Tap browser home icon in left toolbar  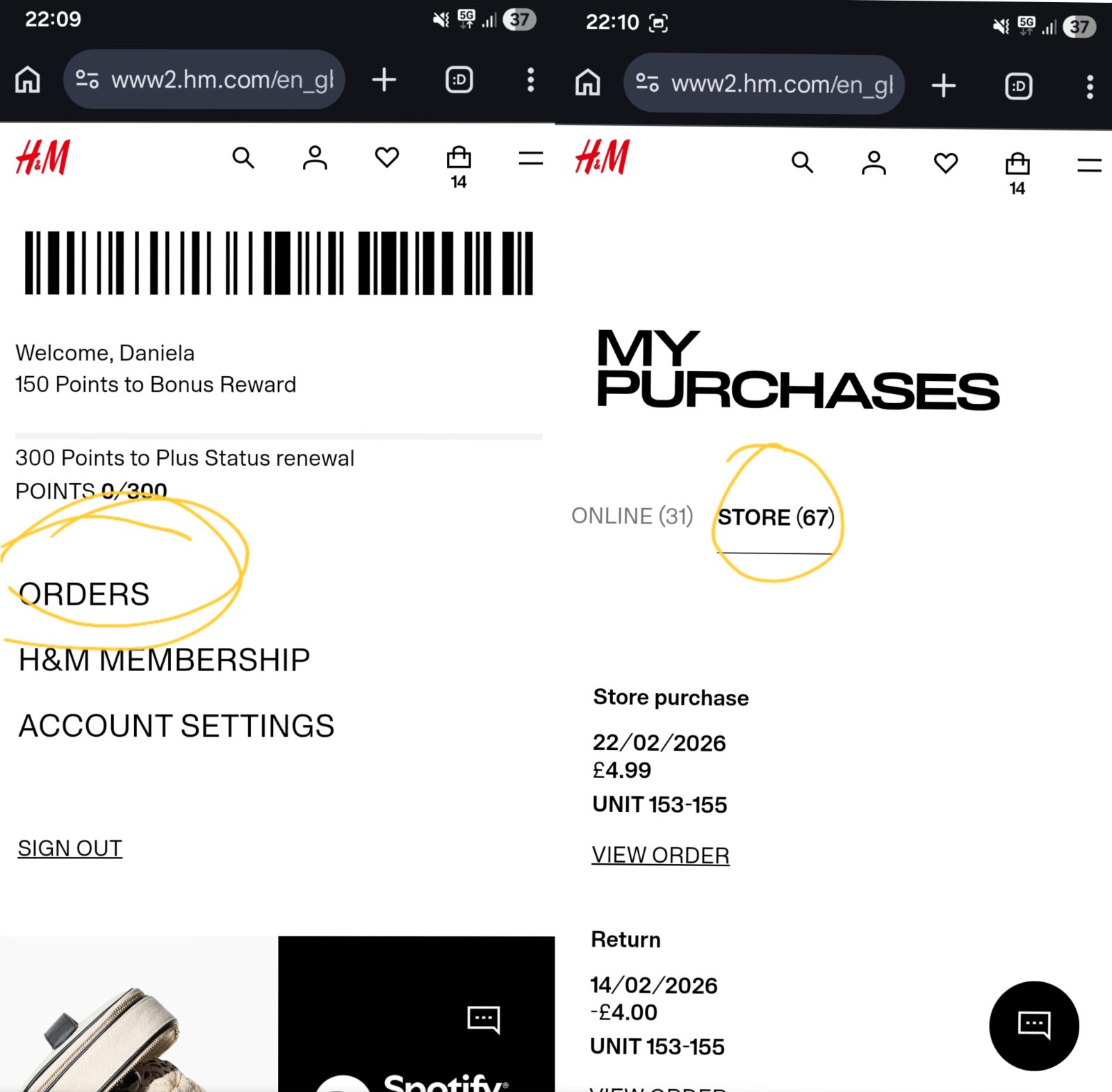[28, 80]
